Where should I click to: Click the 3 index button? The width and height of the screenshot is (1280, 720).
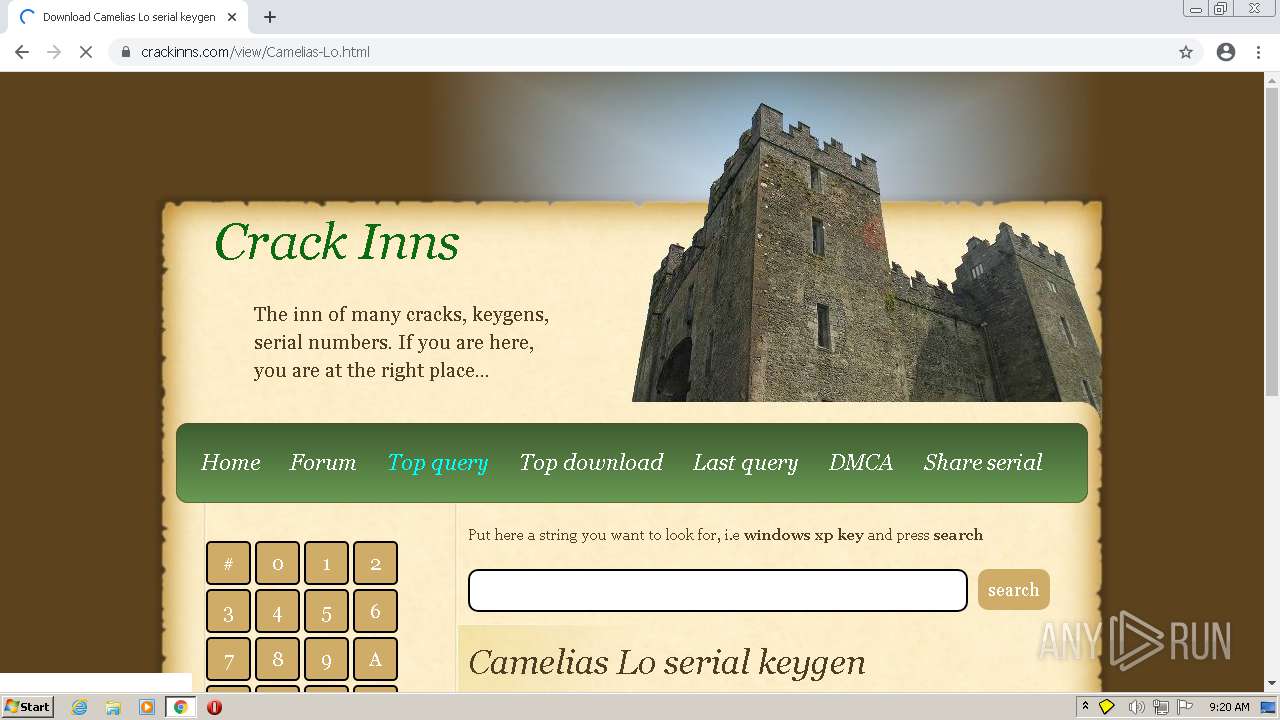point(228,611)
